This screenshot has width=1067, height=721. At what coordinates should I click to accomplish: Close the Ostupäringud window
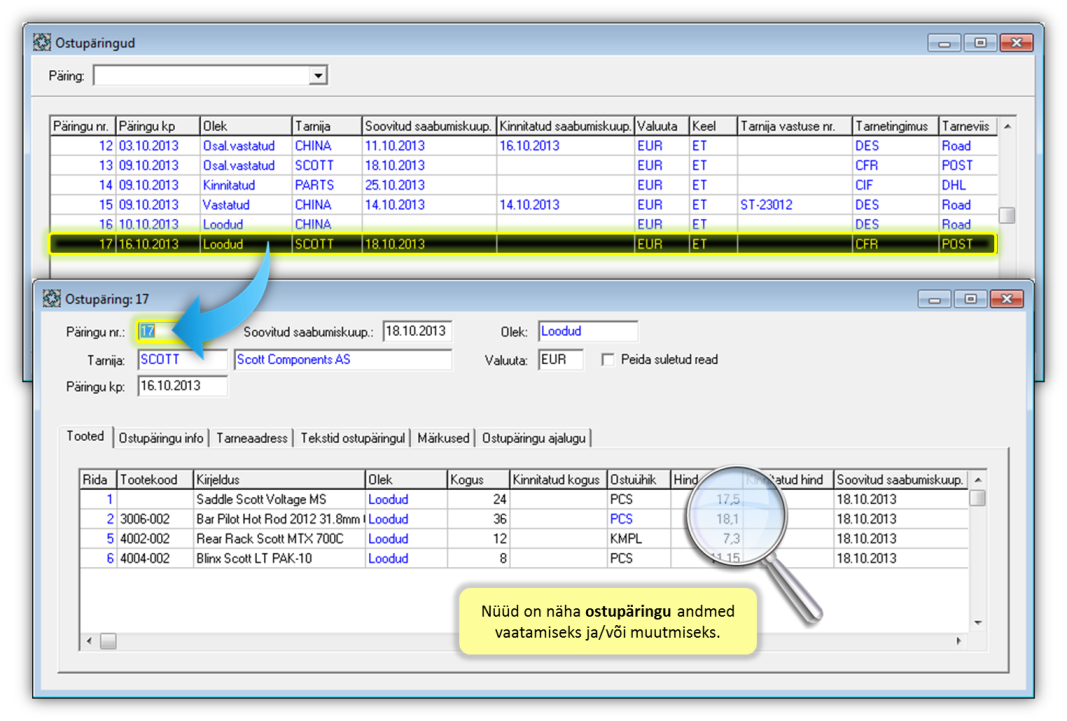[x=1017, y=42]
